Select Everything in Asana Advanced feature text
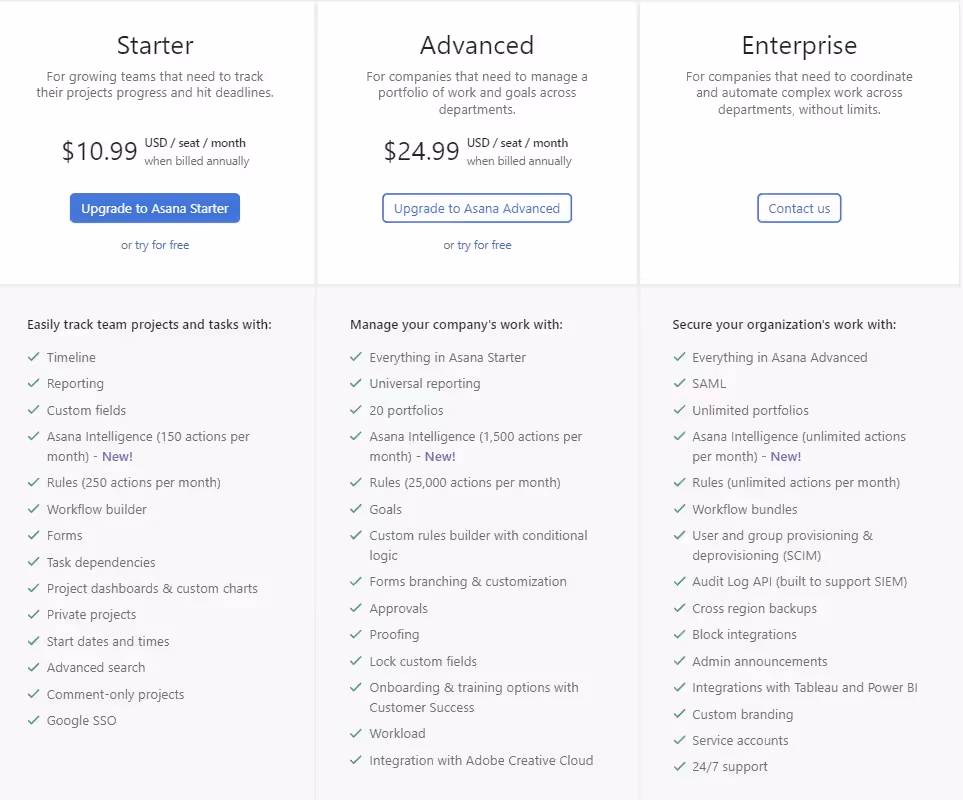 tap(779, 357)
